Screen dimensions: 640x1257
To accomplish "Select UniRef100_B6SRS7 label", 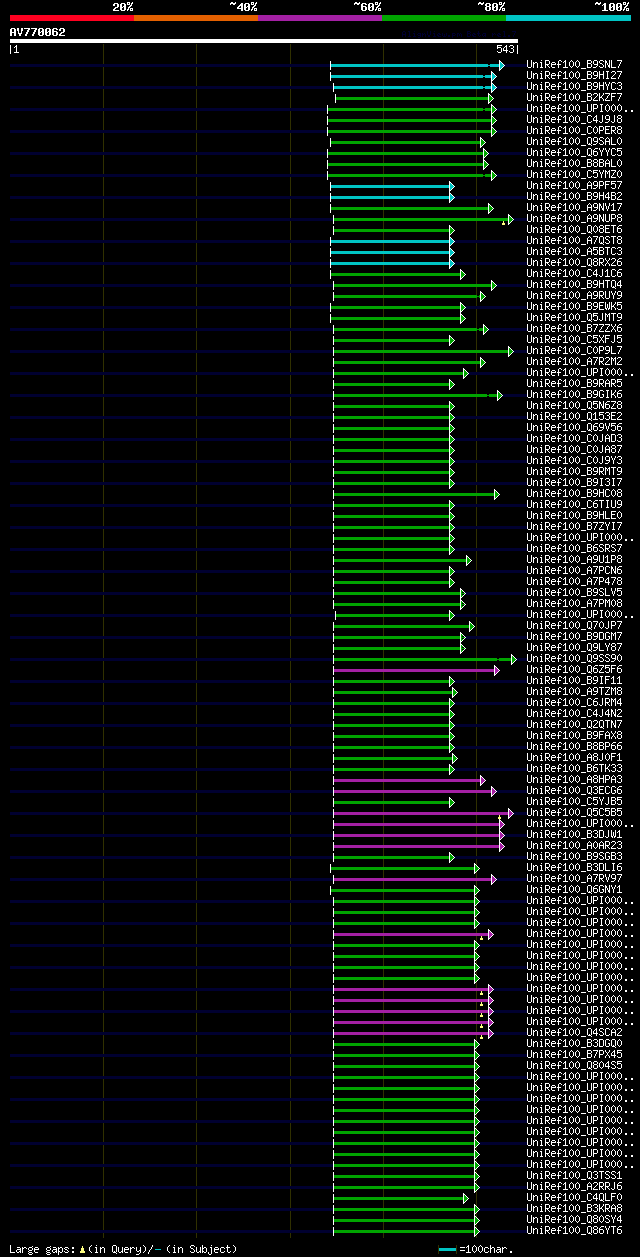I will [574, 549].
